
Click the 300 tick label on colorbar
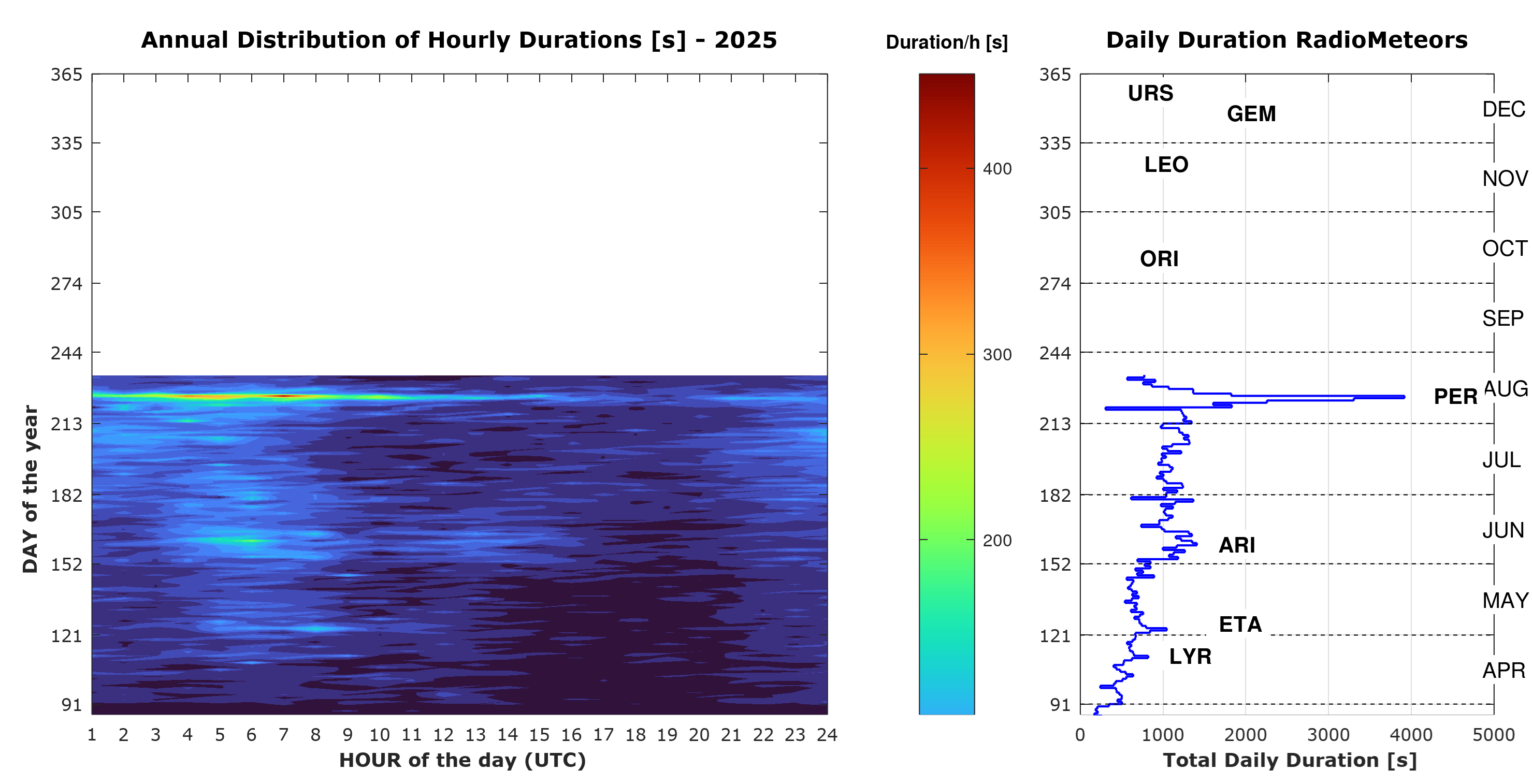point(998,355)
